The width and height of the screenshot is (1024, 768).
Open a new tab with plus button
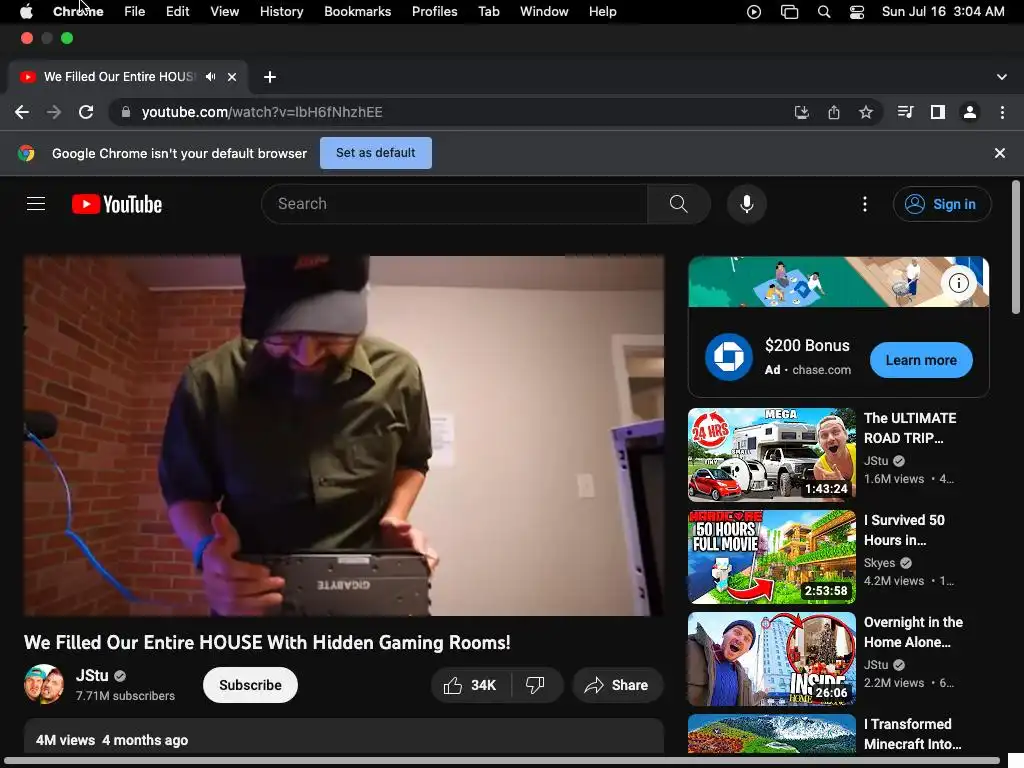point(270,77)
